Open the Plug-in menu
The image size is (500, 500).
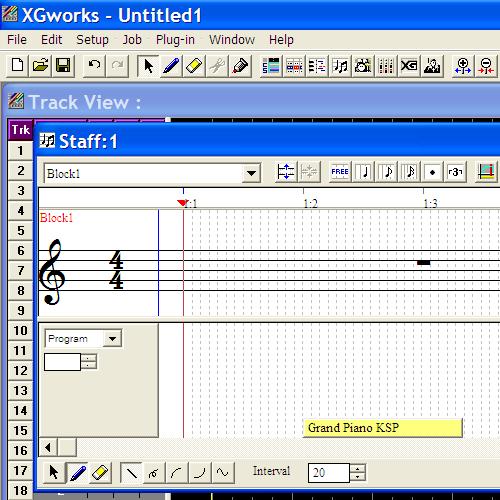[x=175, y=40]
